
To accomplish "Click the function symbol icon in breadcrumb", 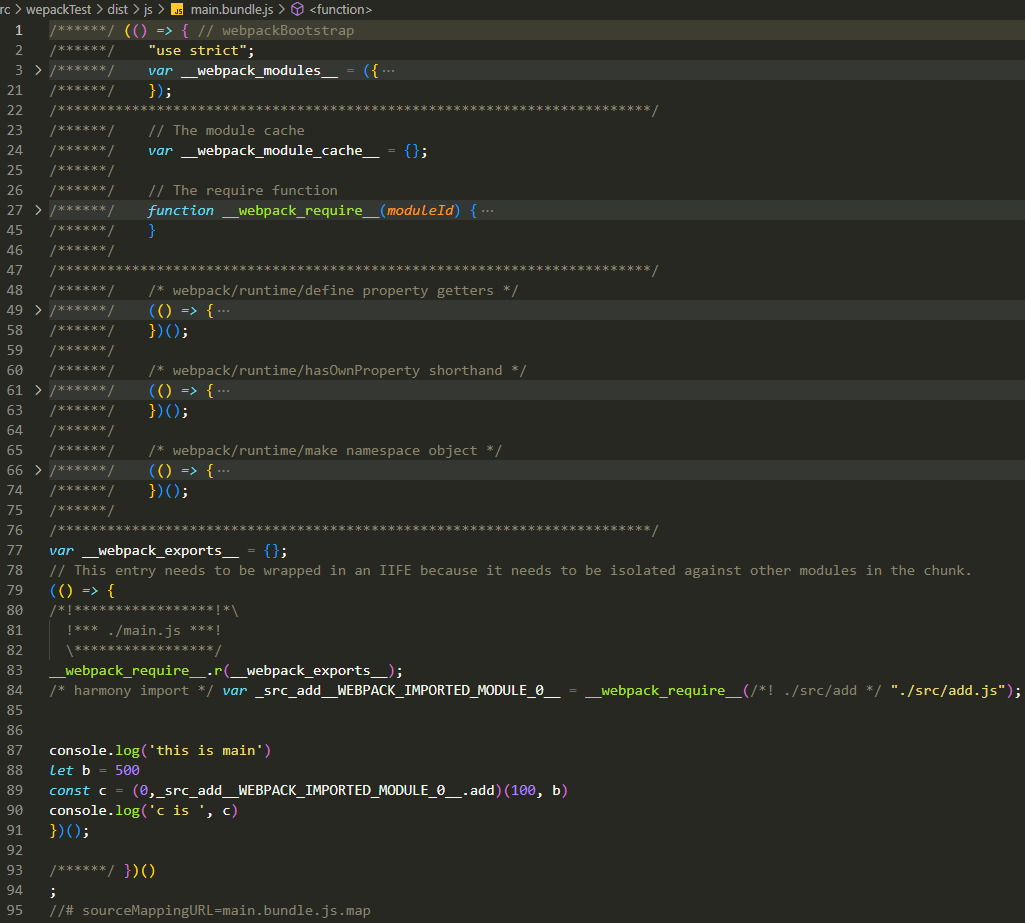I will pyautogui.click(x=297, y=9).
